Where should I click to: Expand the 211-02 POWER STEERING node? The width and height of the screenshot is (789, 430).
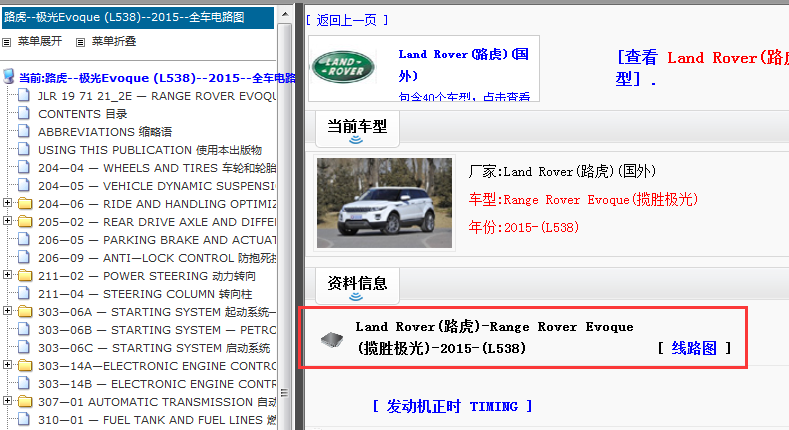pyautogui.click(x=7, y=275)
